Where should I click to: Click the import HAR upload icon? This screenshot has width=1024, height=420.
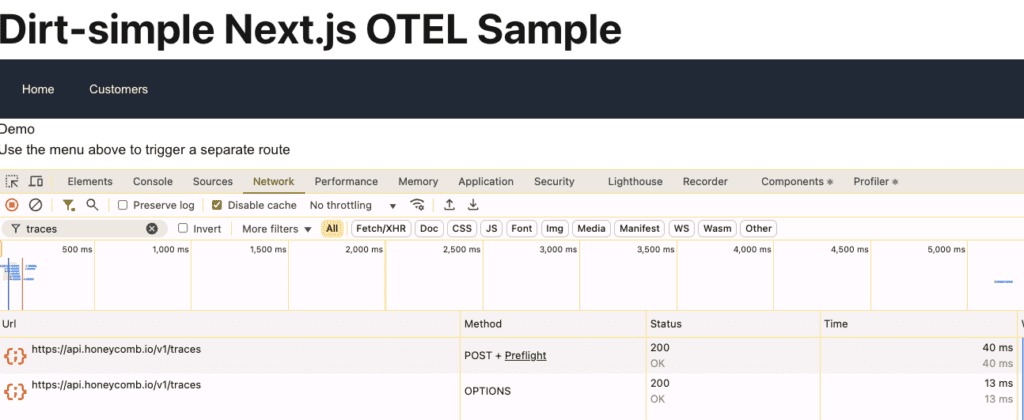[450, 205]
